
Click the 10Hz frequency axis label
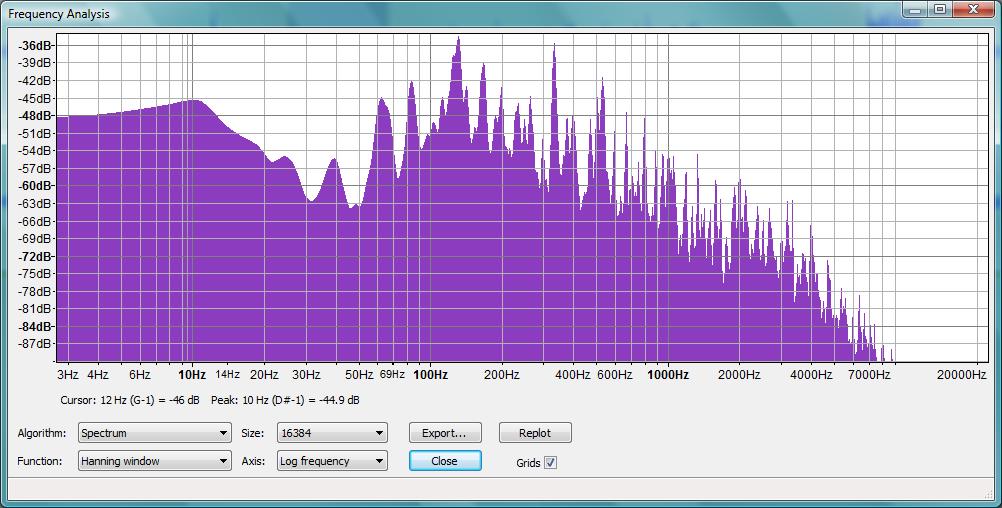[x=192, y=375]
